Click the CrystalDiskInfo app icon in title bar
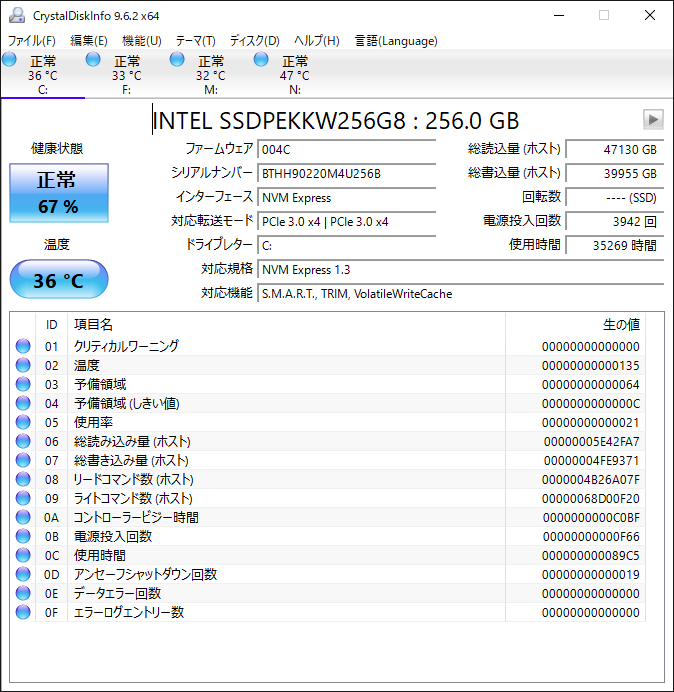Image resolution: width=674 pixels, height=692 pixels. tap(16, 15)
